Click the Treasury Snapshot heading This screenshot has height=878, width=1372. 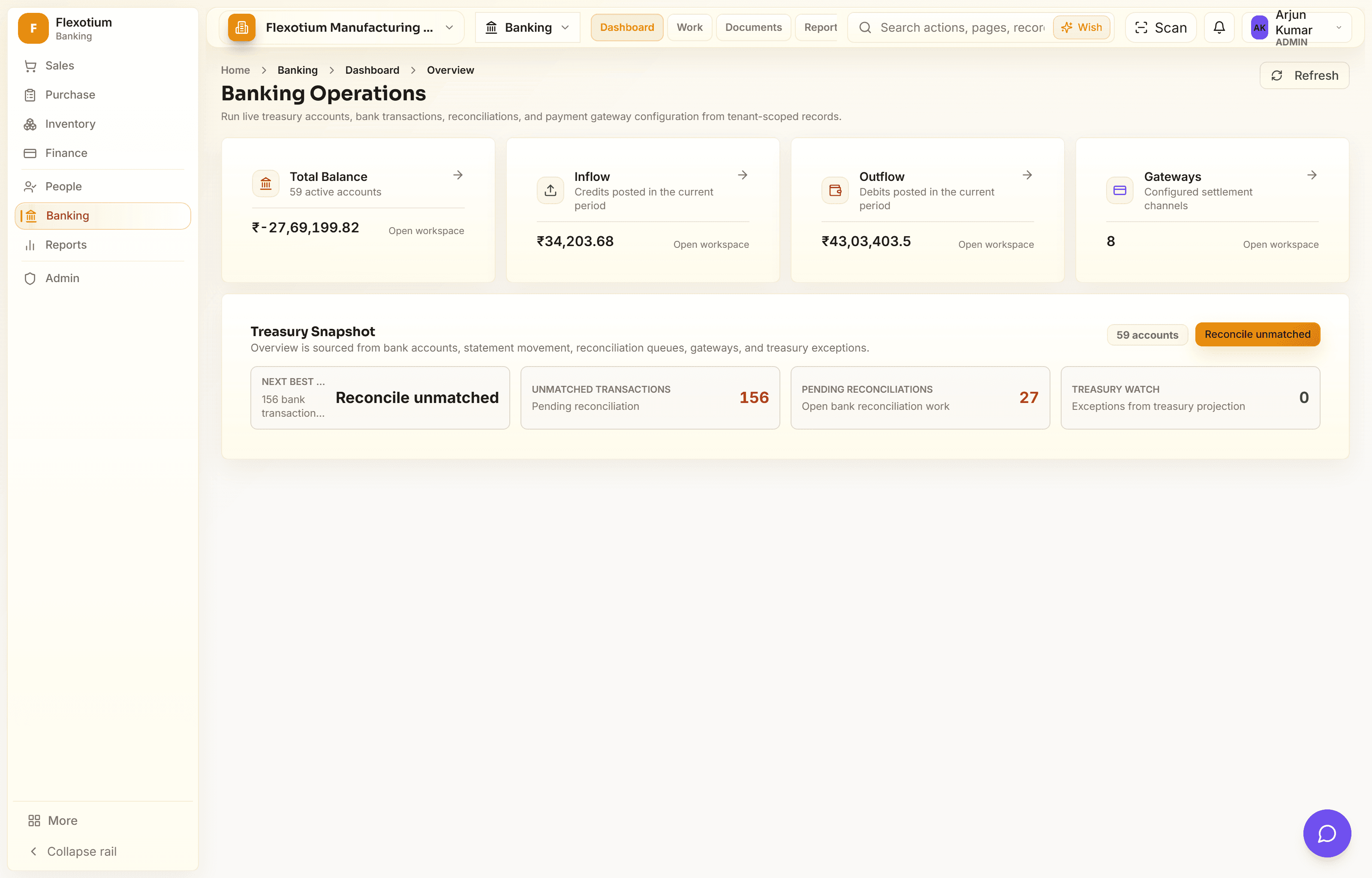coord(313,331)
